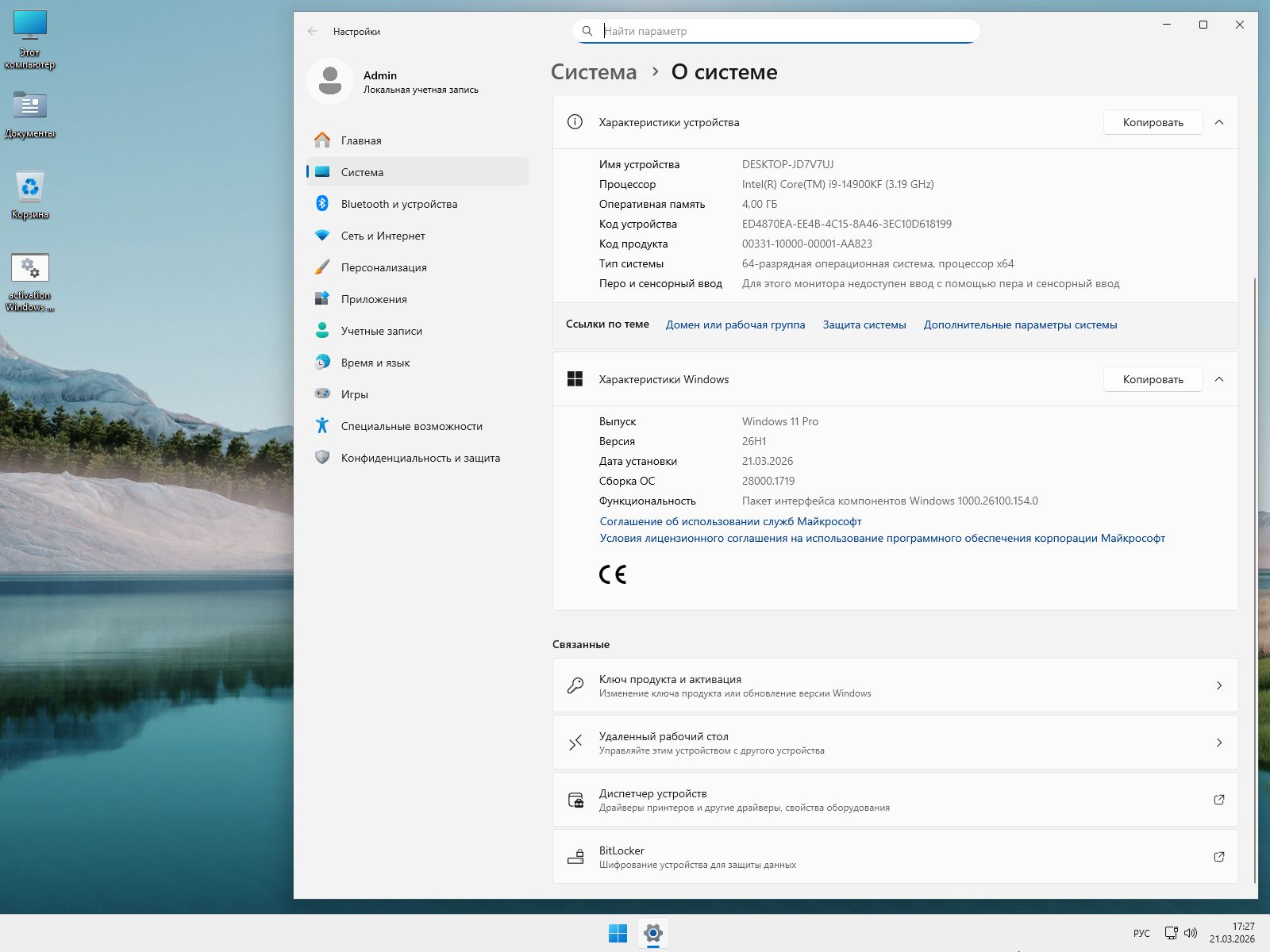Click the volume icon in system tray
Image resolution: width=1270 pixels, height=952 pixels.
[x=1191, y=933]
